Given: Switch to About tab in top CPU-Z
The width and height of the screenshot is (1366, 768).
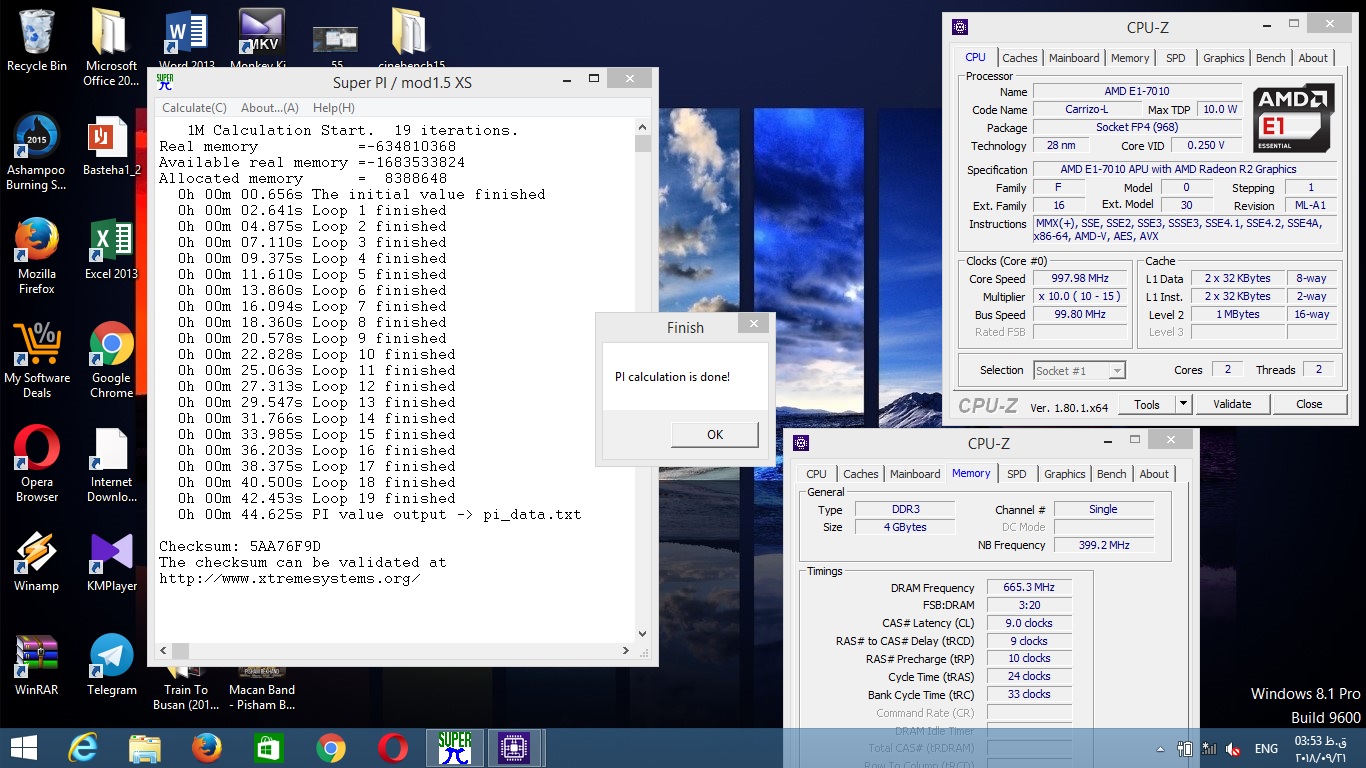Looking at the screenshot, I should click(1313, 58).
